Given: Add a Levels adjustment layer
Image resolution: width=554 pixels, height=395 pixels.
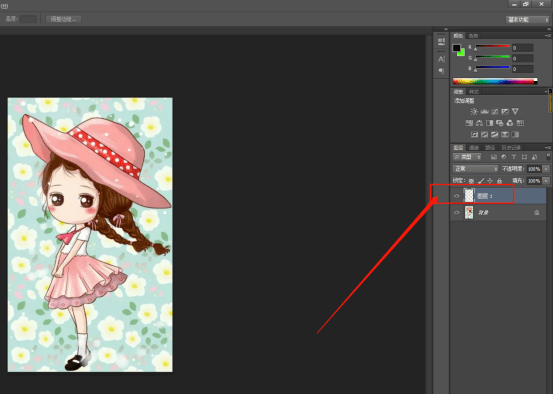Looking at the screenshot, I should click(x=484, y=112).
